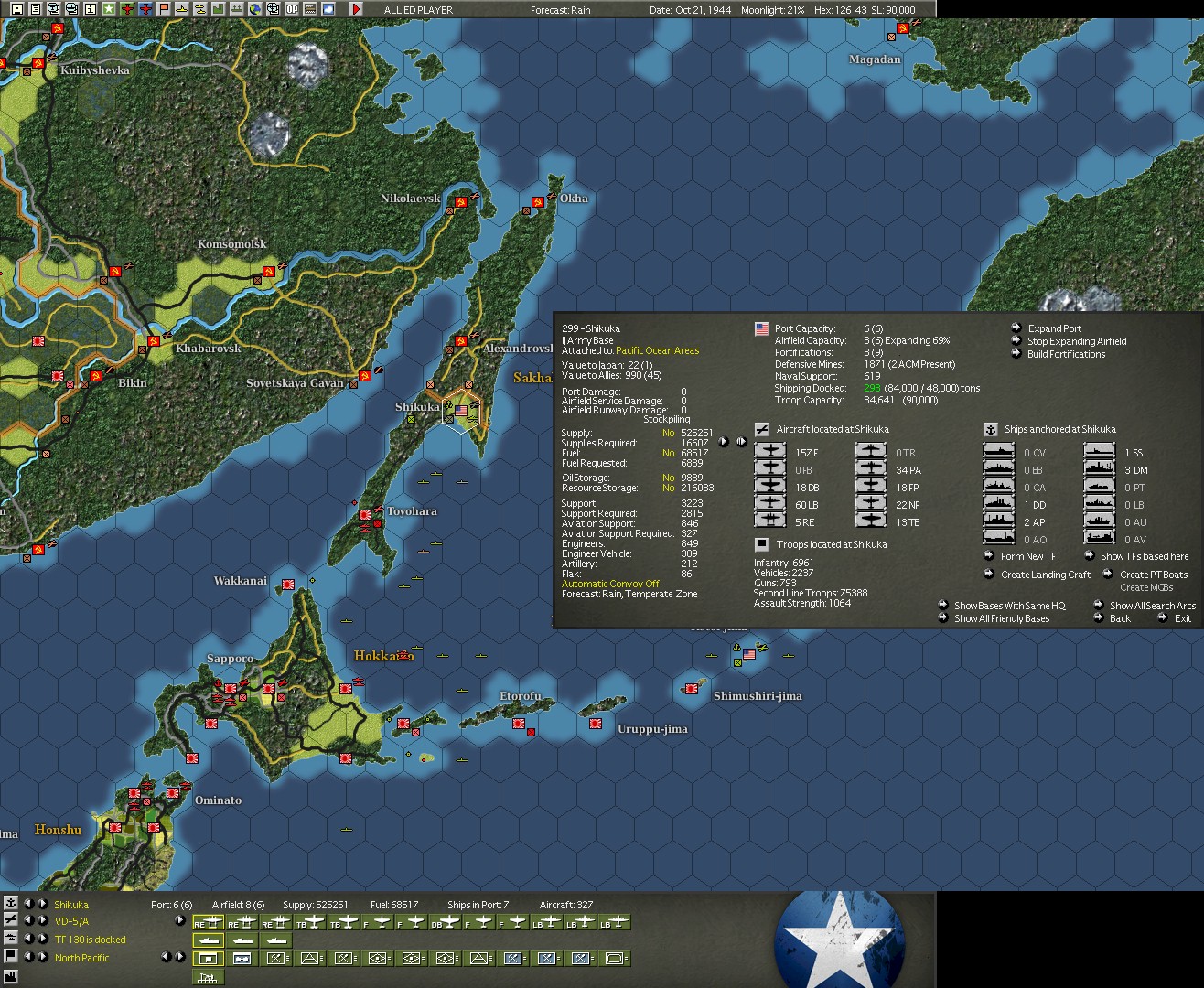This screenshot has width=1204, height=988.
Task: Click the carrier silhouette beside 0 CV
Action: click(x=999, y=452)
